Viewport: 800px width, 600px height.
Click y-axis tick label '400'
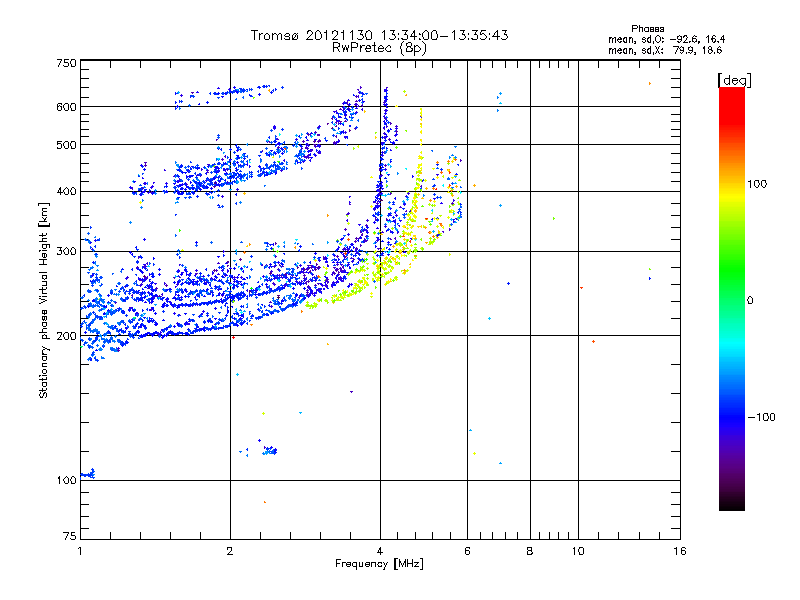pos(66,191)
